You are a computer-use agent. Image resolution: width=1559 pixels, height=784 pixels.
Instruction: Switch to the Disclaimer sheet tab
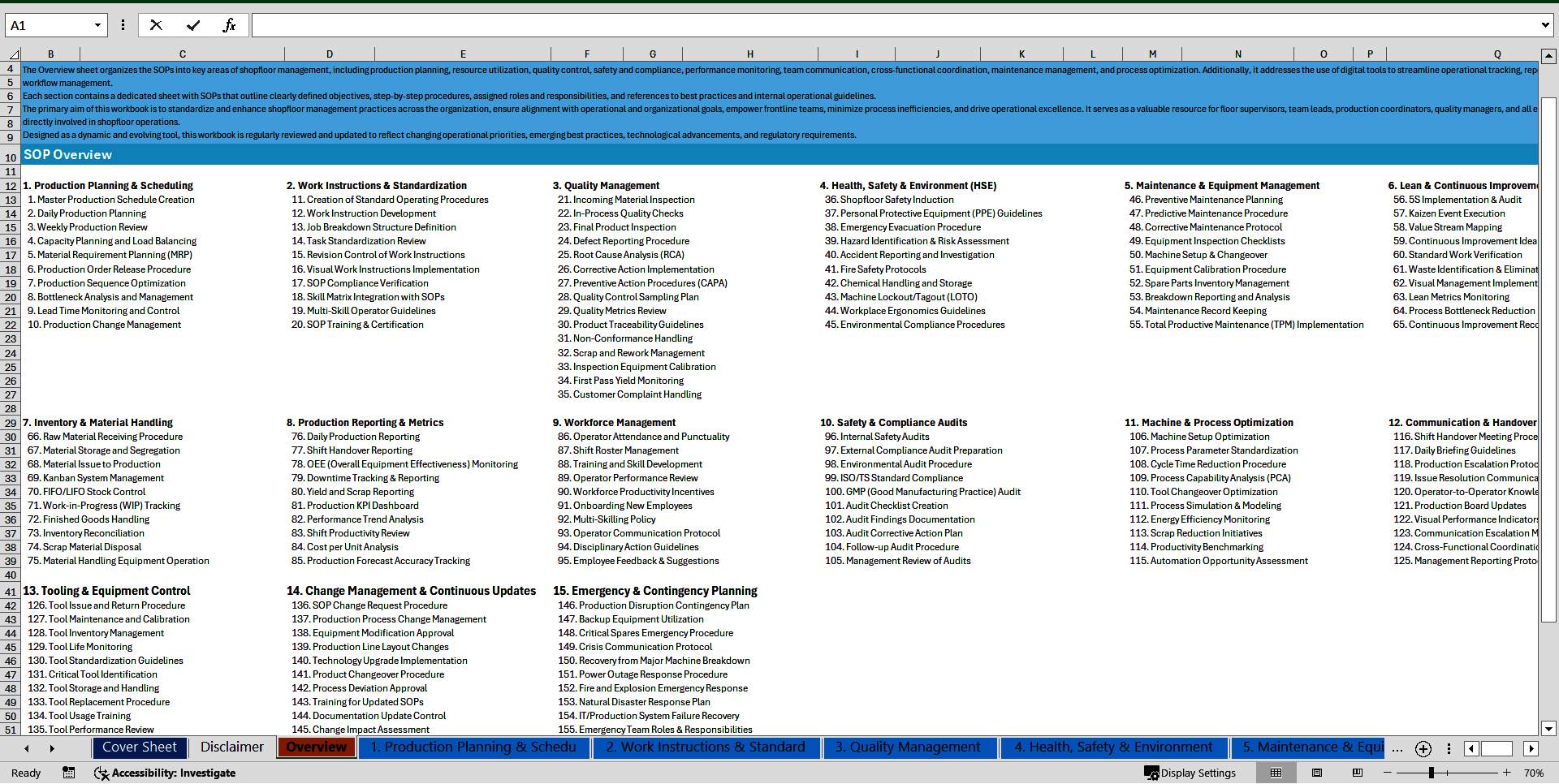pyautogui.click(x=231, y=747)
